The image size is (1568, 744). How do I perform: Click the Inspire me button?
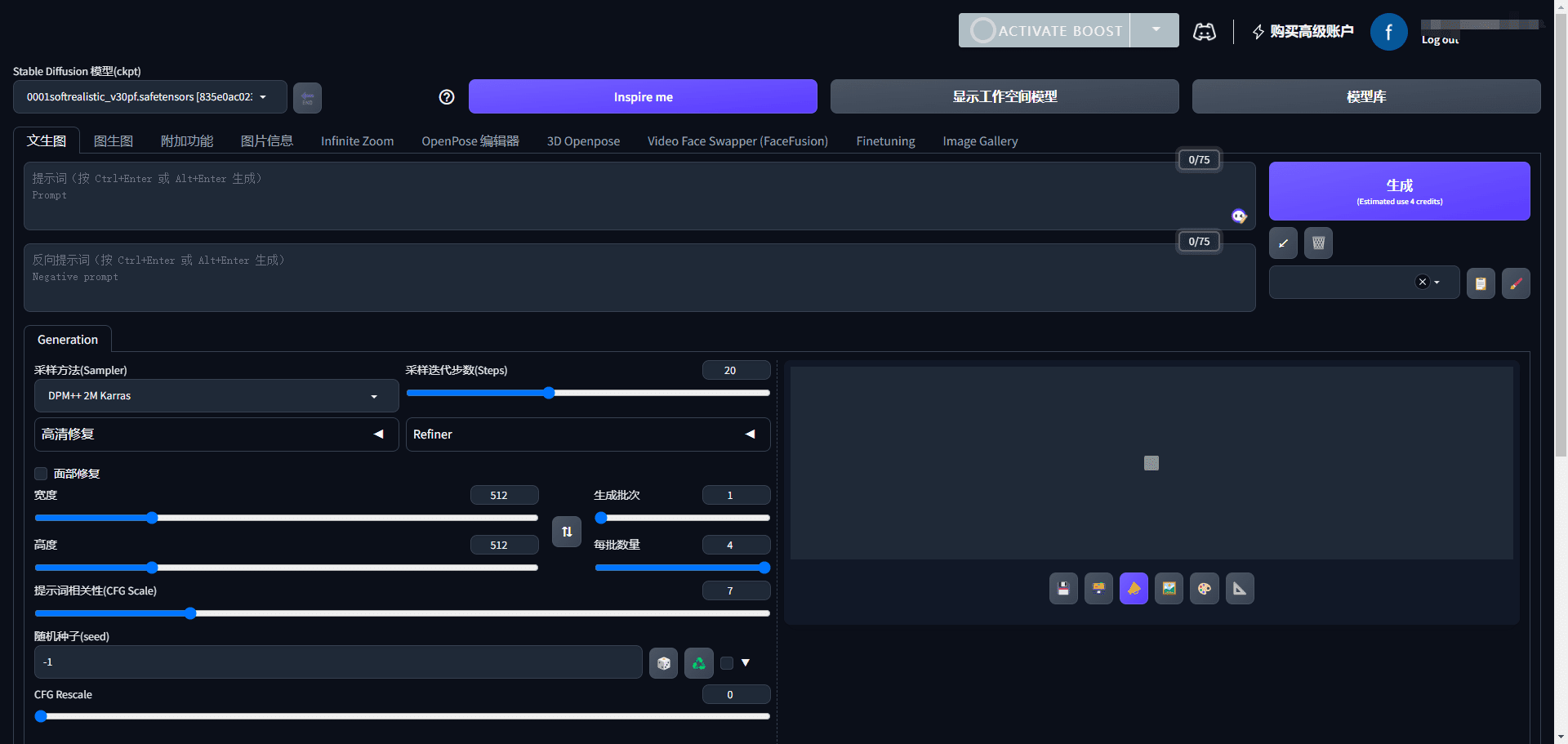tap(643, 96)
